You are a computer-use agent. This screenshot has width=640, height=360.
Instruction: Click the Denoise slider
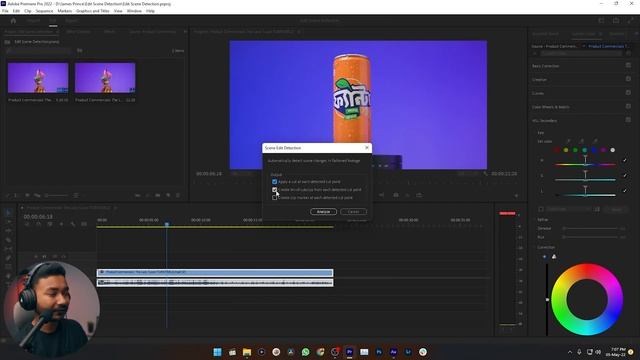(x=591, y=229)
